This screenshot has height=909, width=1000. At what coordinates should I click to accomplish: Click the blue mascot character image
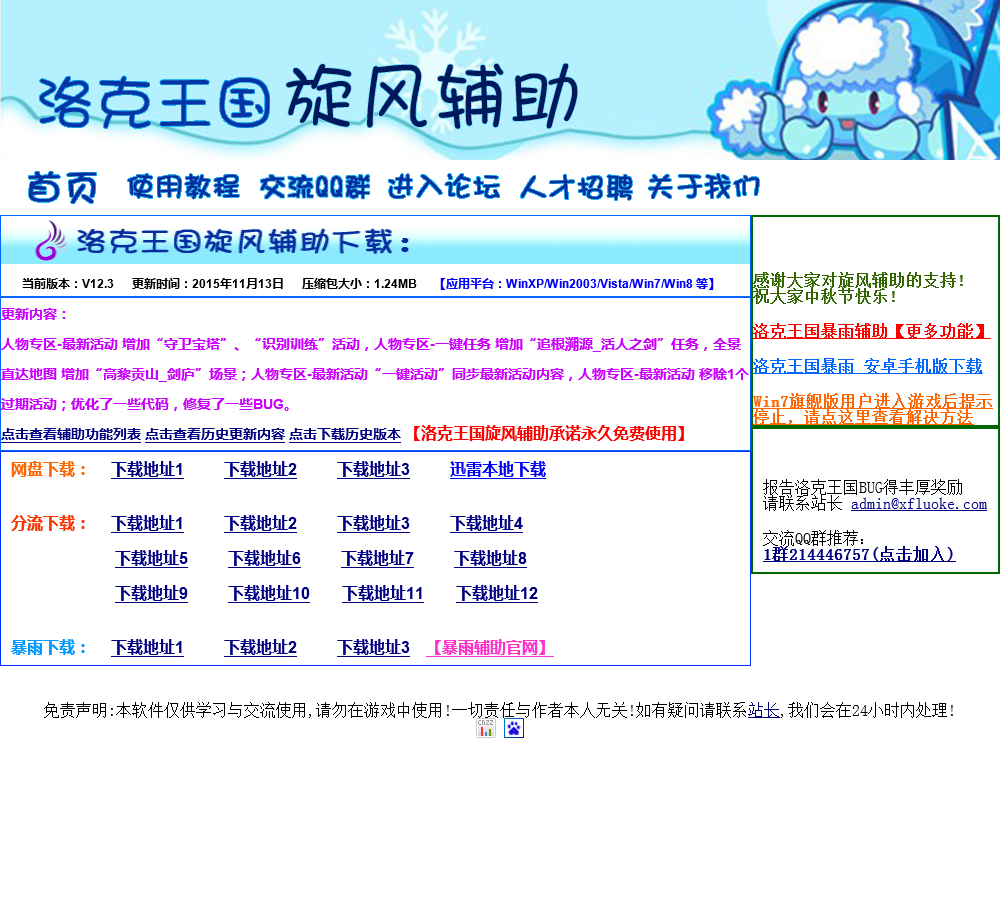(855, 80)
